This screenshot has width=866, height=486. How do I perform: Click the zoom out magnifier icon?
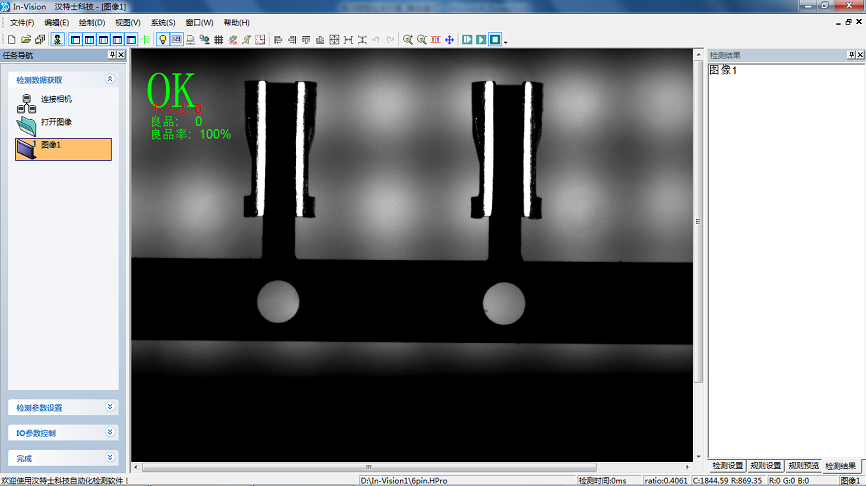422,40
